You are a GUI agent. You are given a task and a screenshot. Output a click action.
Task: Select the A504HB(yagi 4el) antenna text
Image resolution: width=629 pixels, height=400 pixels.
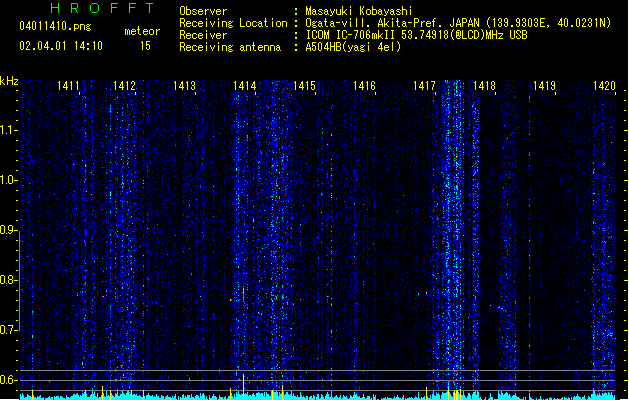(353, 47)
